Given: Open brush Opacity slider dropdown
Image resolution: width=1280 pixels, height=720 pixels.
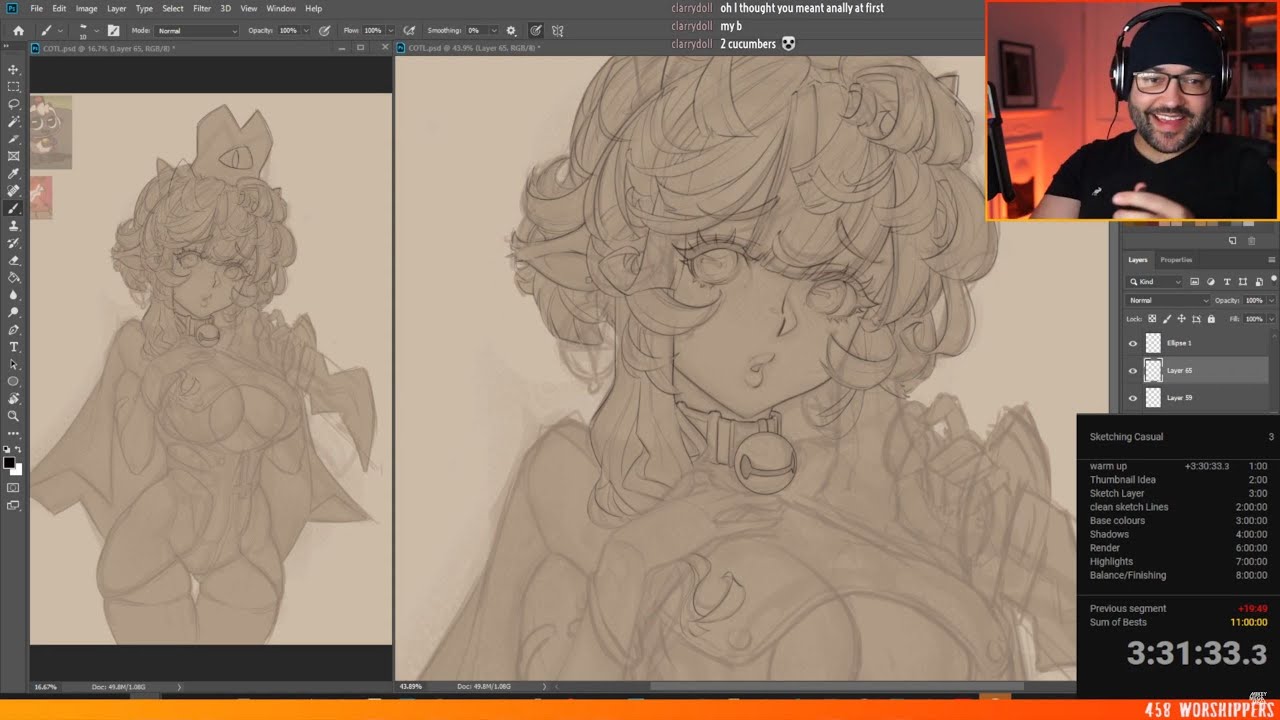Looking at the screenshot, I should (x=307, y=31).
